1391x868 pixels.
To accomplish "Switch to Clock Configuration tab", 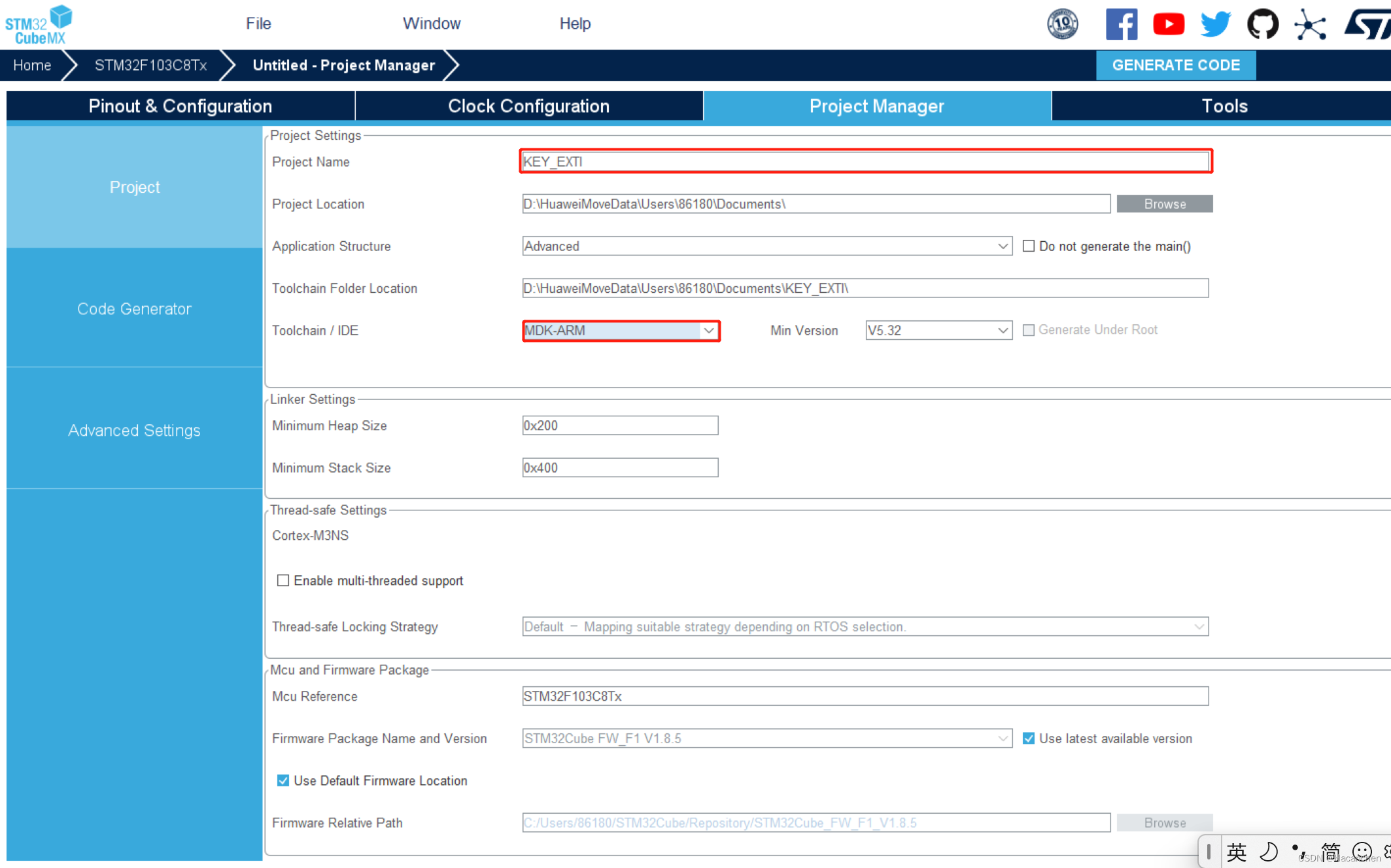I will [528, 106].
